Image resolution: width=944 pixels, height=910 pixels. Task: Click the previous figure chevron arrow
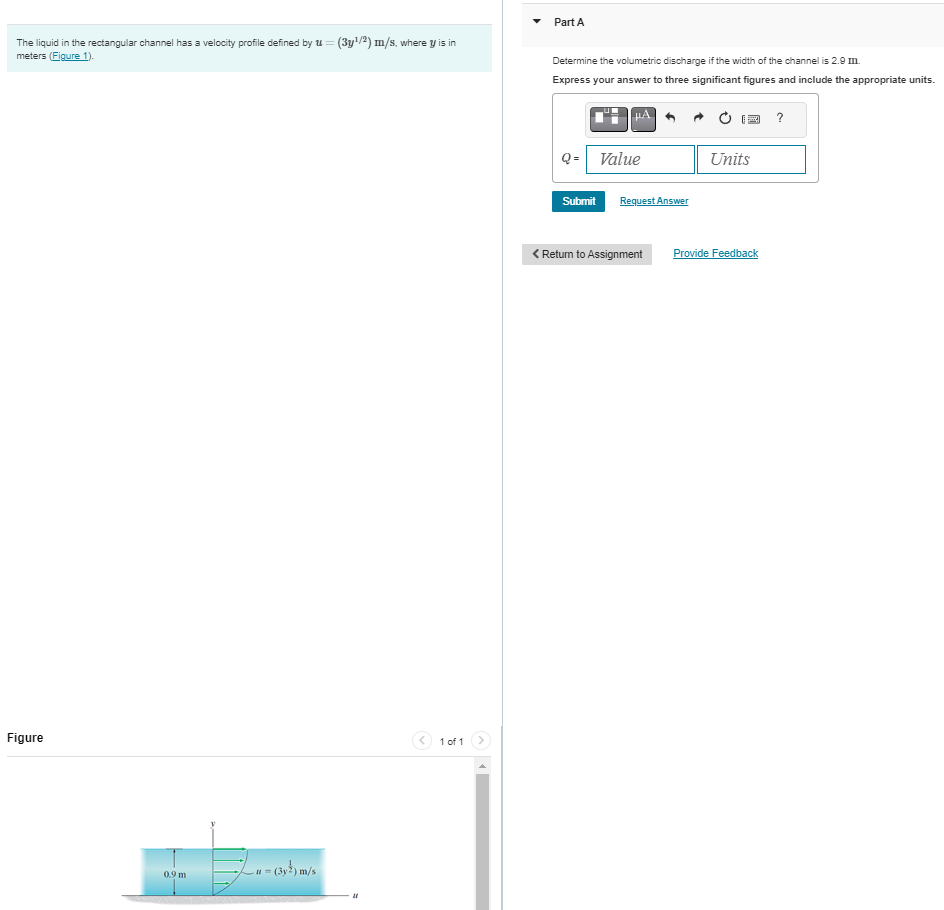pyautogui.click(x=422, y=741)
